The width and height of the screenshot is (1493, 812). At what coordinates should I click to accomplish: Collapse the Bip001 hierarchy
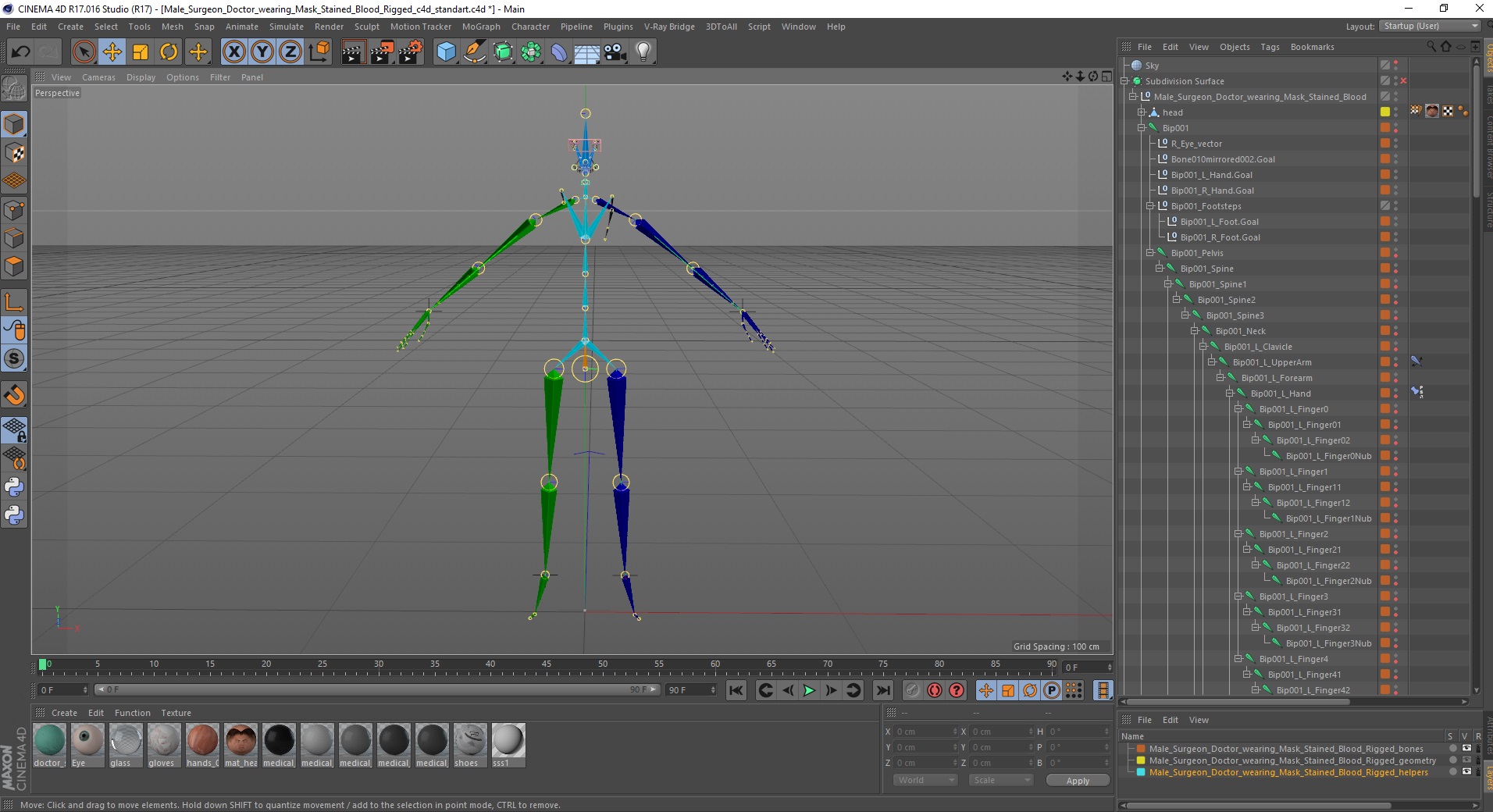click(x=1141, y=128)
